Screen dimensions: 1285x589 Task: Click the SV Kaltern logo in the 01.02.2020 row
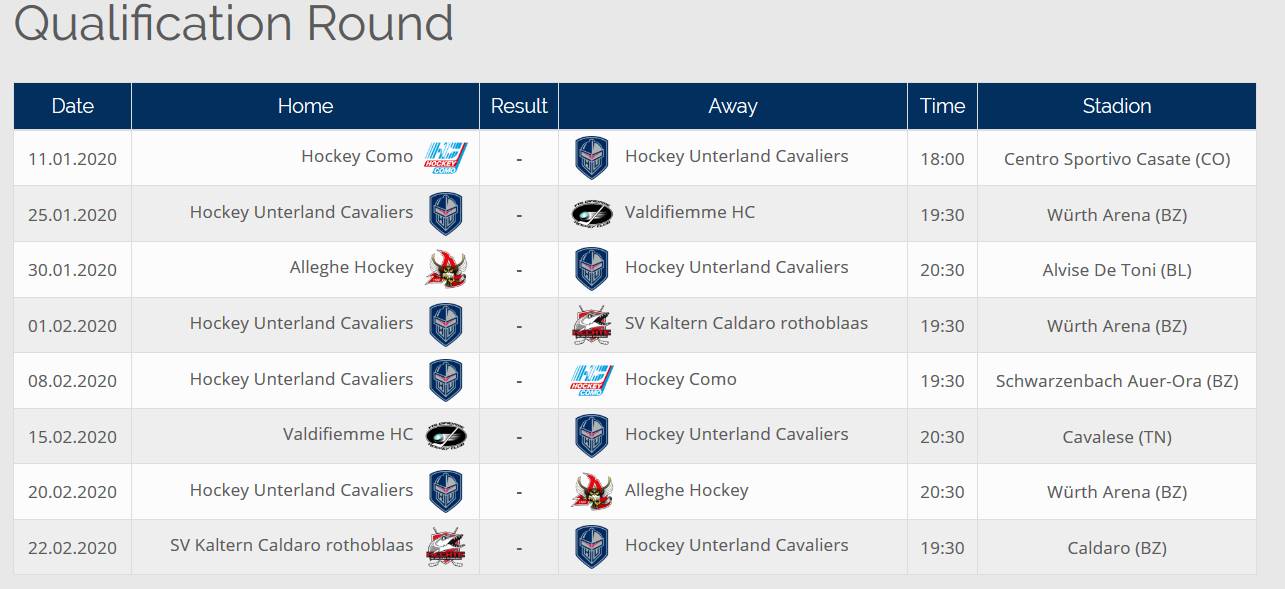point(592,325)
